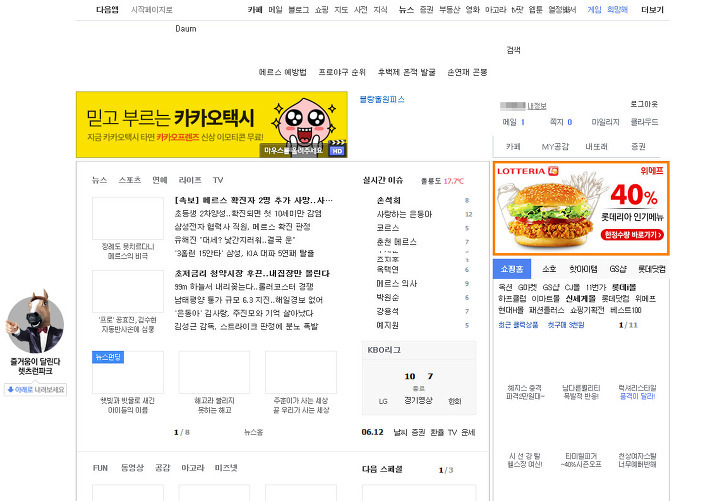Open 쇼핑 in the top navigation bar

[x=321, y=10]
